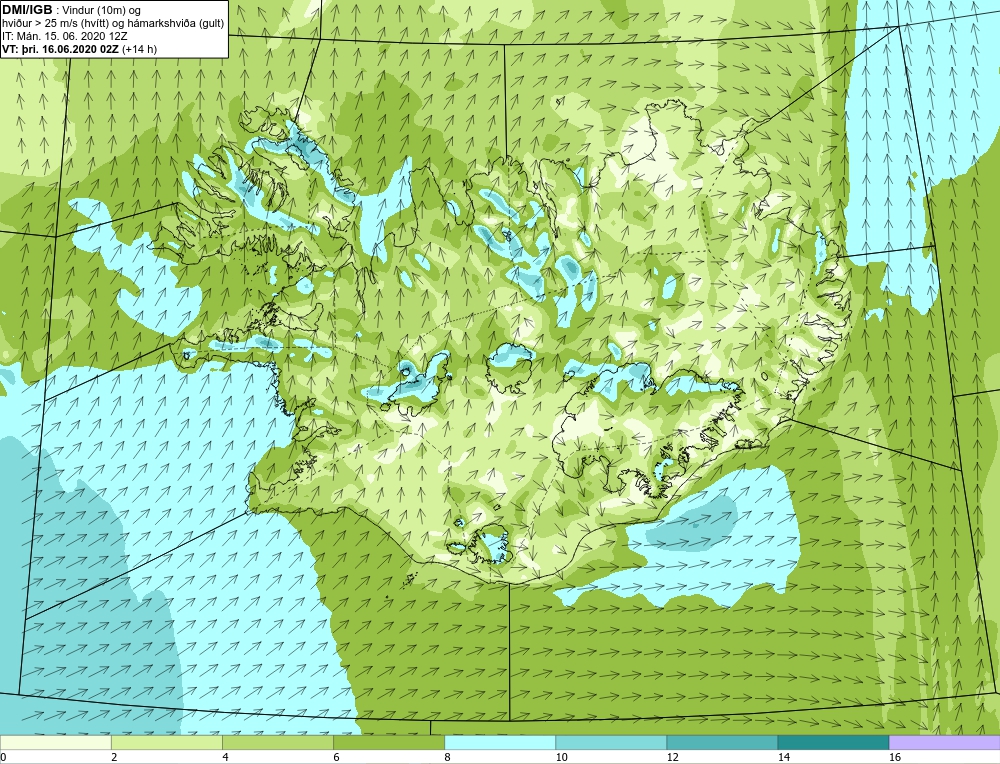Click the legend value label 4
Image resolution: width=1000 pixels, height=764 pixels.
(x=225, y=757)
